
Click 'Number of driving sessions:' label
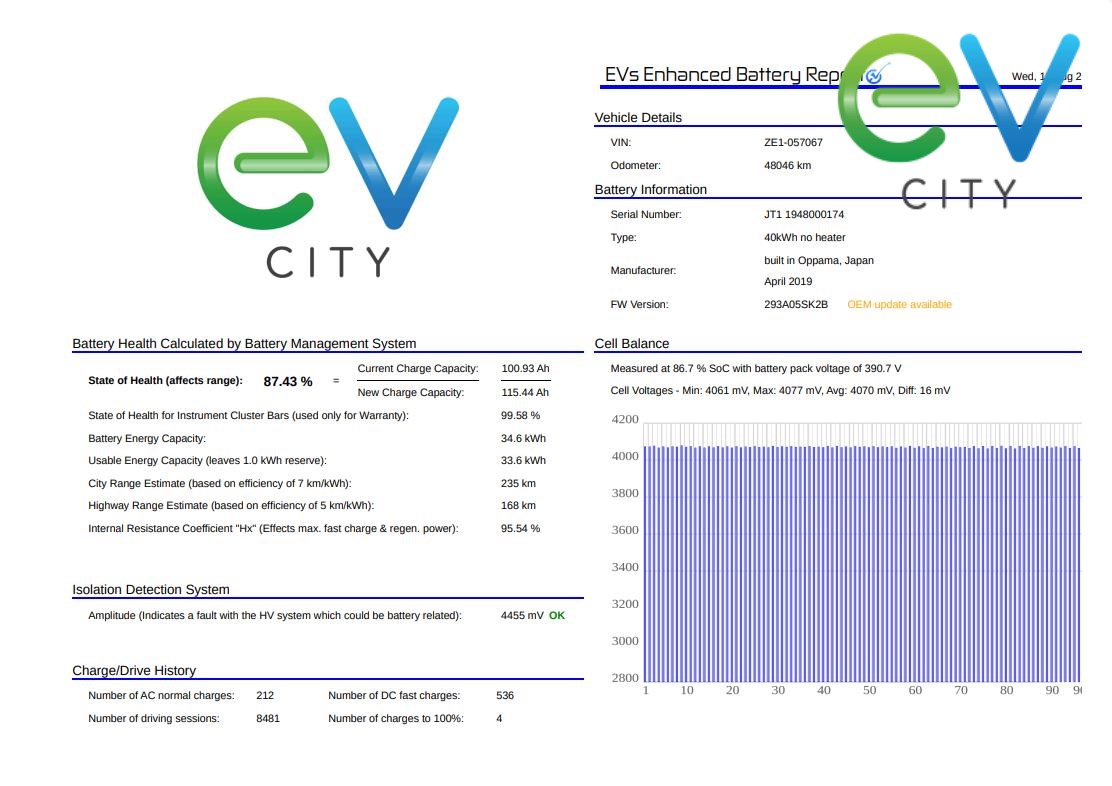(x=154, y=719)
